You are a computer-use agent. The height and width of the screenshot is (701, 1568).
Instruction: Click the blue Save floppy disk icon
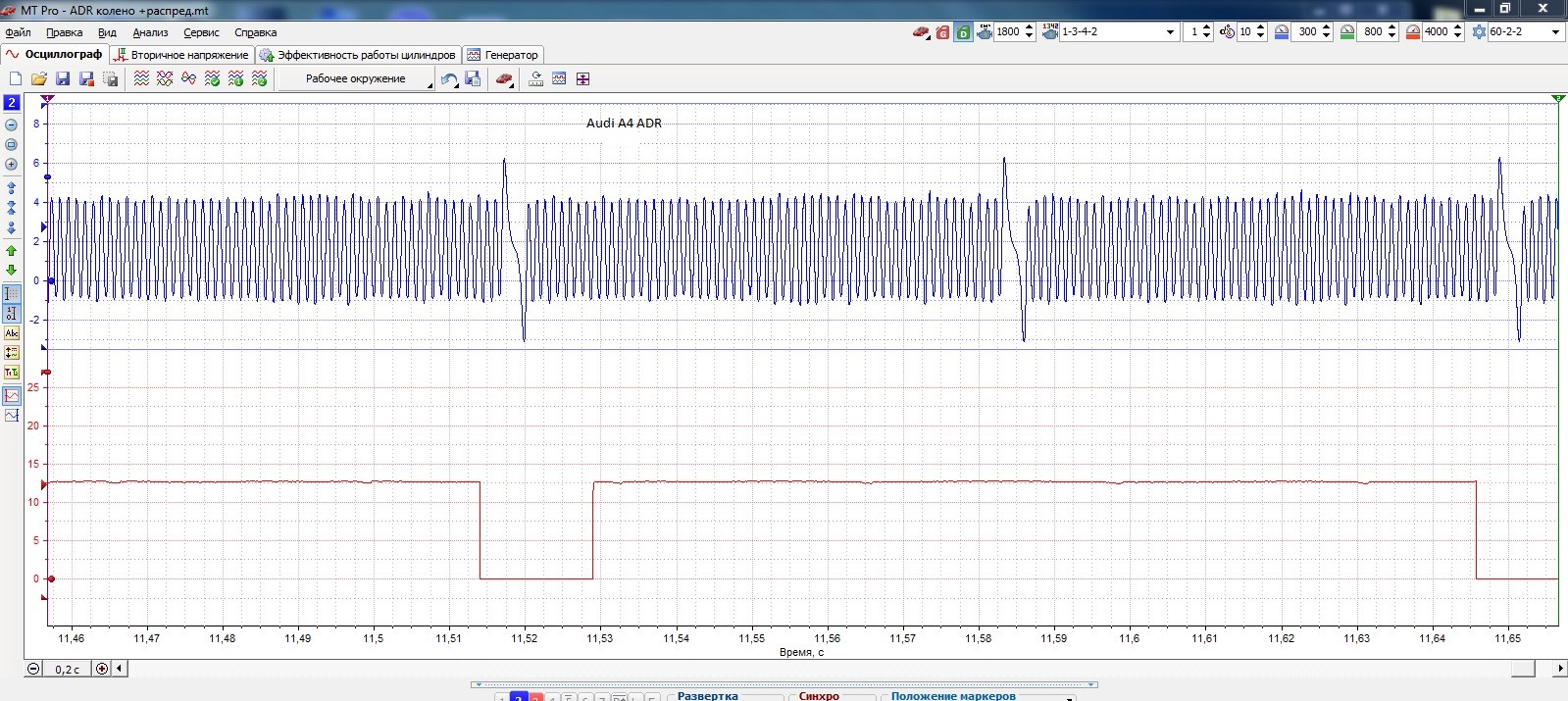point(63,79)
